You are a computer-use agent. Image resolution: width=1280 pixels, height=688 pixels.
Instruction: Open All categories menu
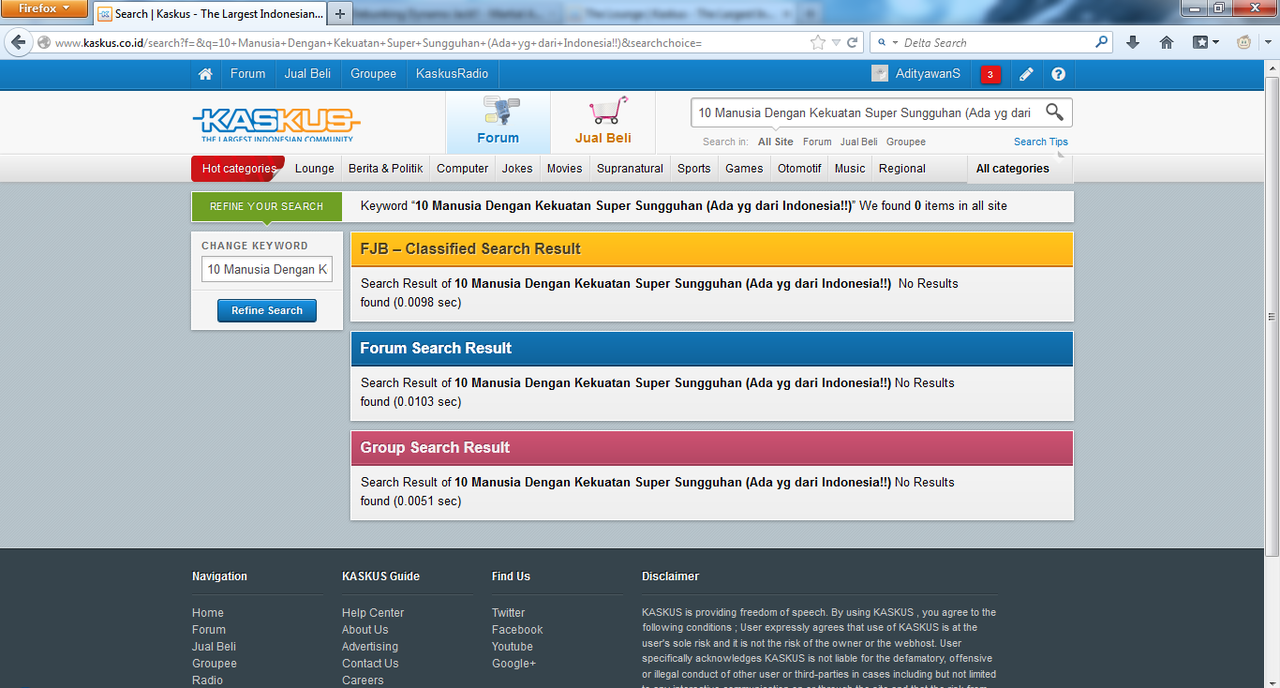click(1013, 169)
